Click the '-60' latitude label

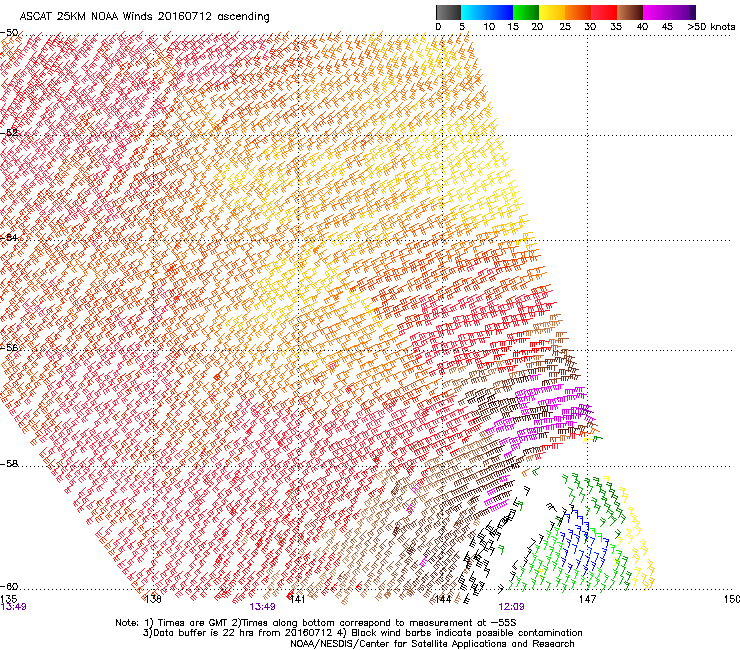click(x=9, y=587)
